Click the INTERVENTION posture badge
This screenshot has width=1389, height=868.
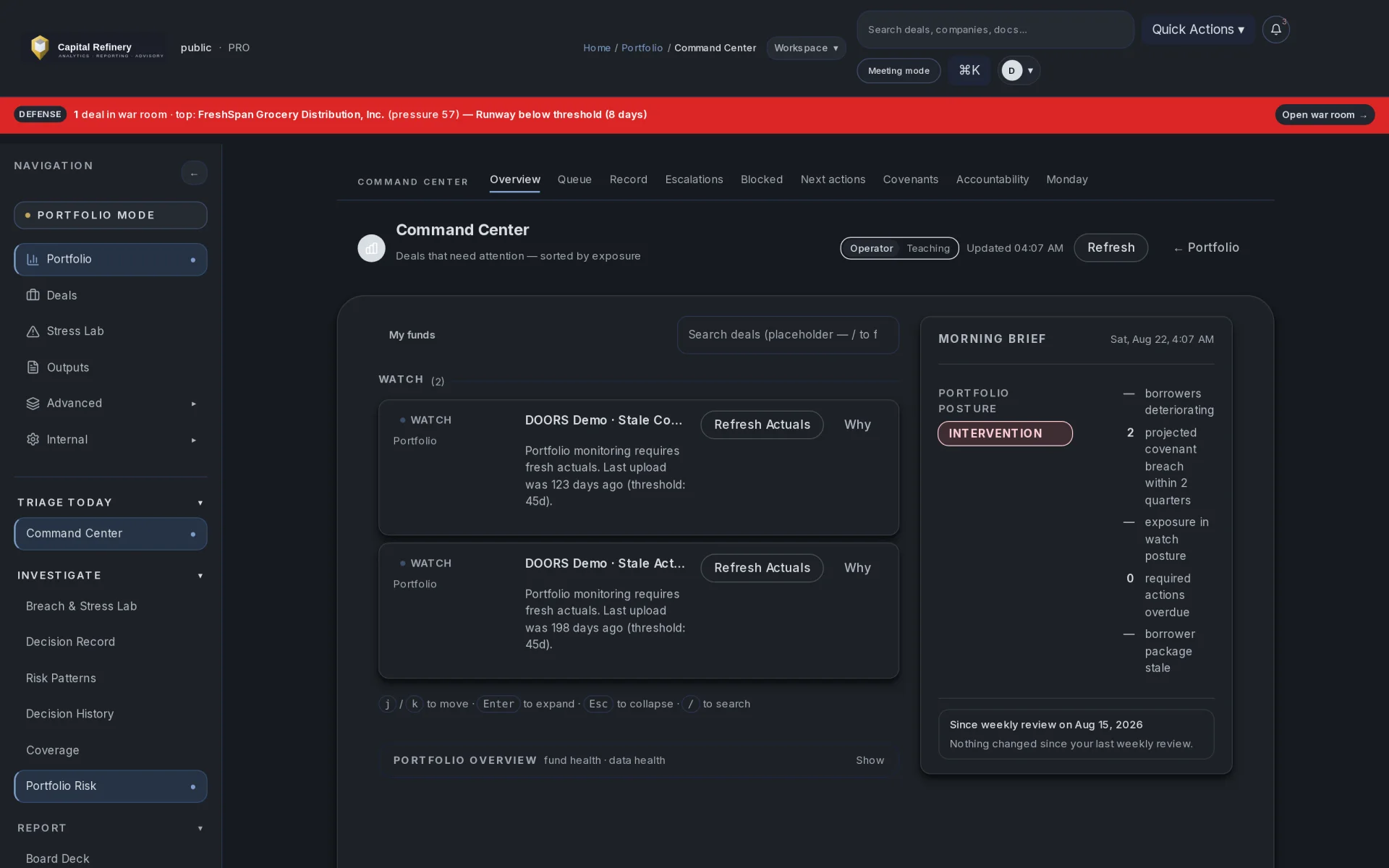pyautogui.click(x=1005, y=433)
